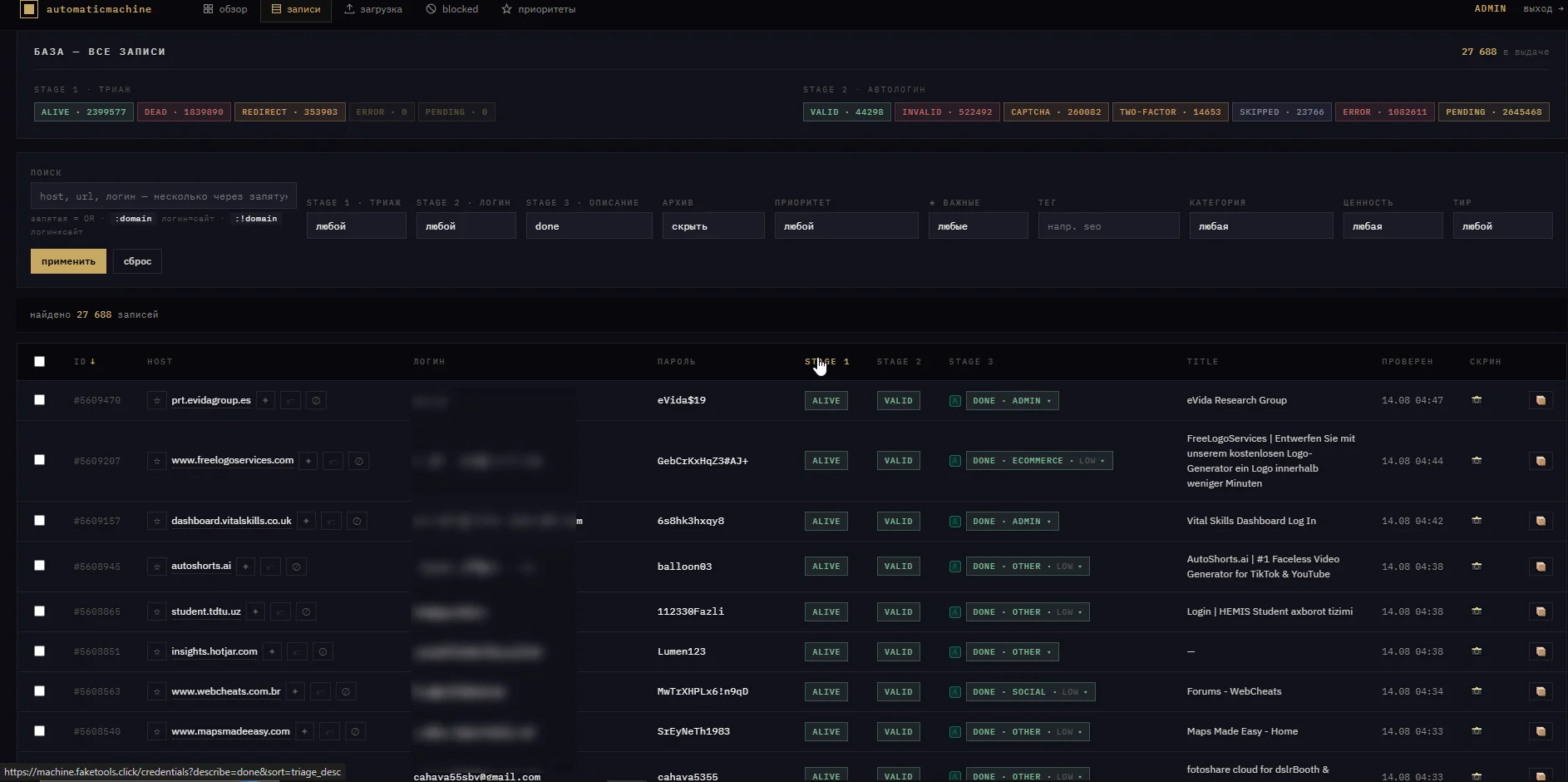Click the выход logout link
The image size is (1568, 782).
(x=1543, y=9)
